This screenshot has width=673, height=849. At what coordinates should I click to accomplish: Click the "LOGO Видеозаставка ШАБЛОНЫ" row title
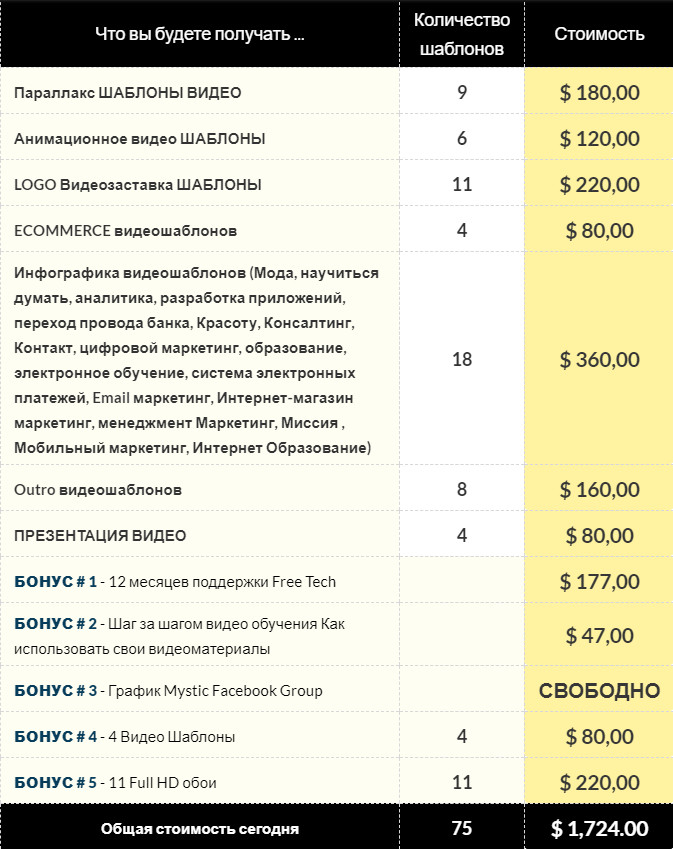coord(138,185)
